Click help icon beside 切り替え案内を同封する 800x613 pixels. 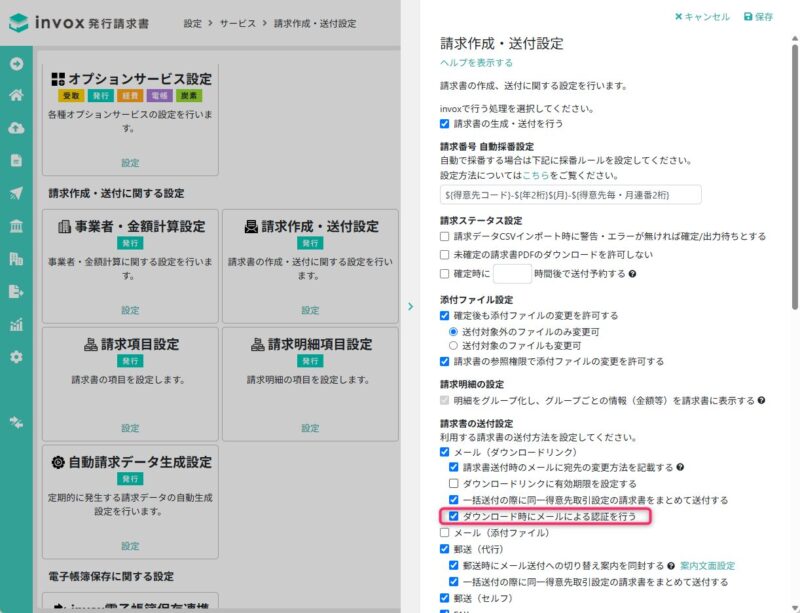(x=671, y=566)
